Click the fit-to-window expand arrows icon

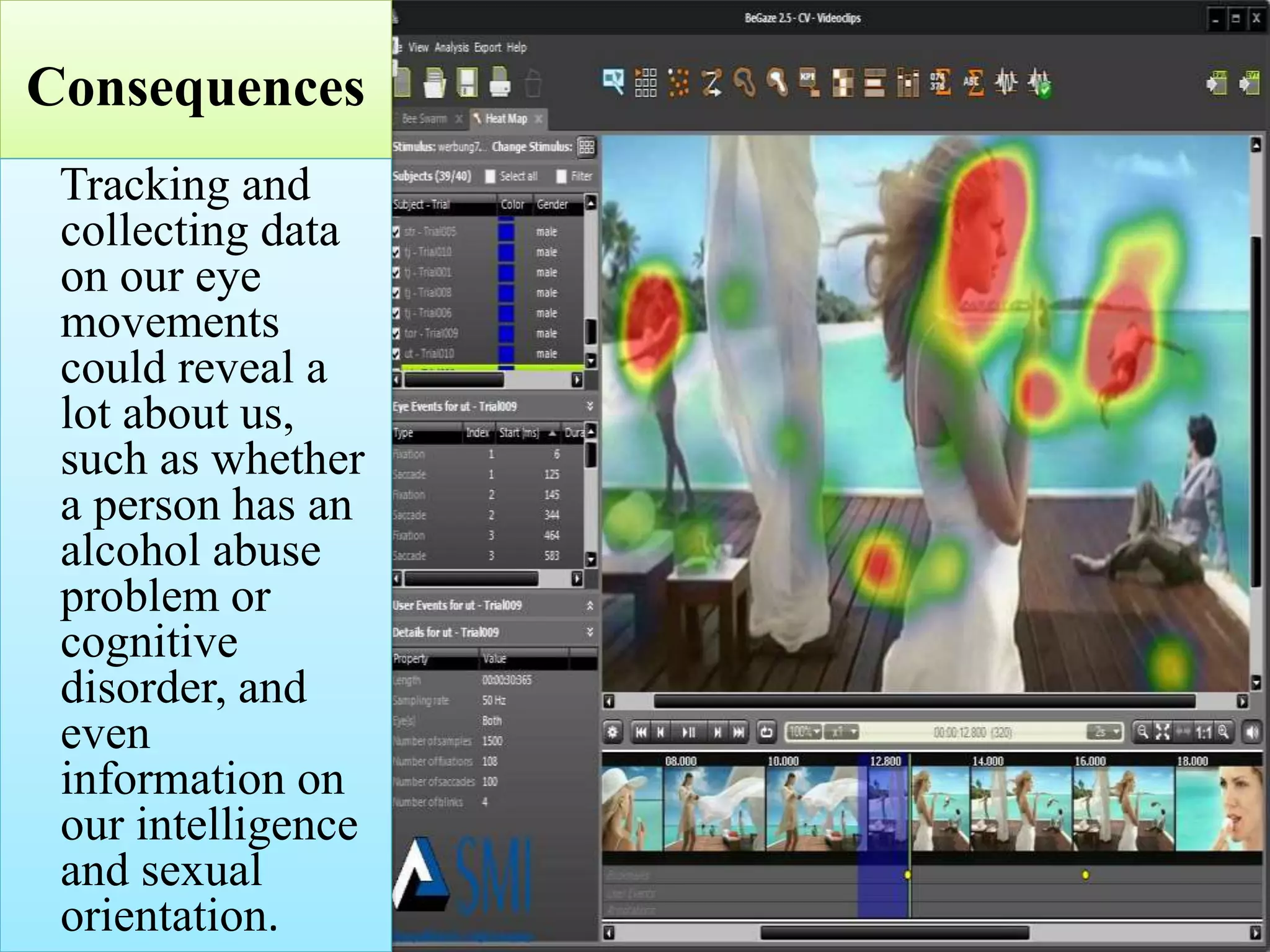click(1163, 732)
